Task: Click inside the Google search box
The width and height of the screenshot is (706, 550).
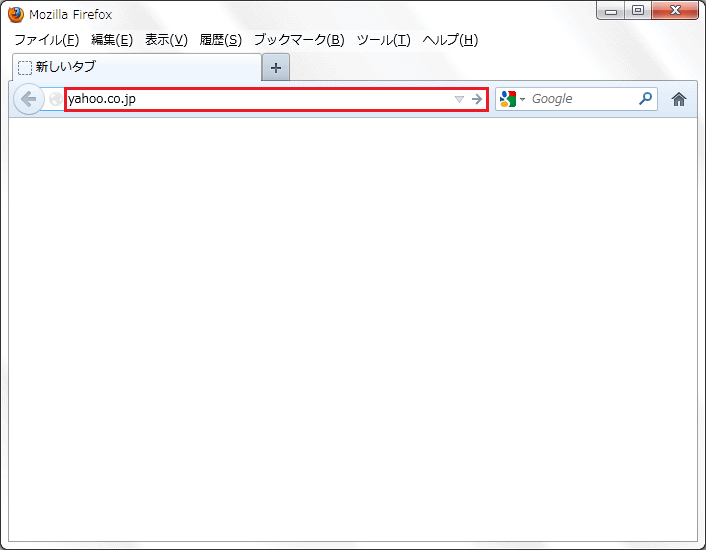Action: (x=580, y=99)
